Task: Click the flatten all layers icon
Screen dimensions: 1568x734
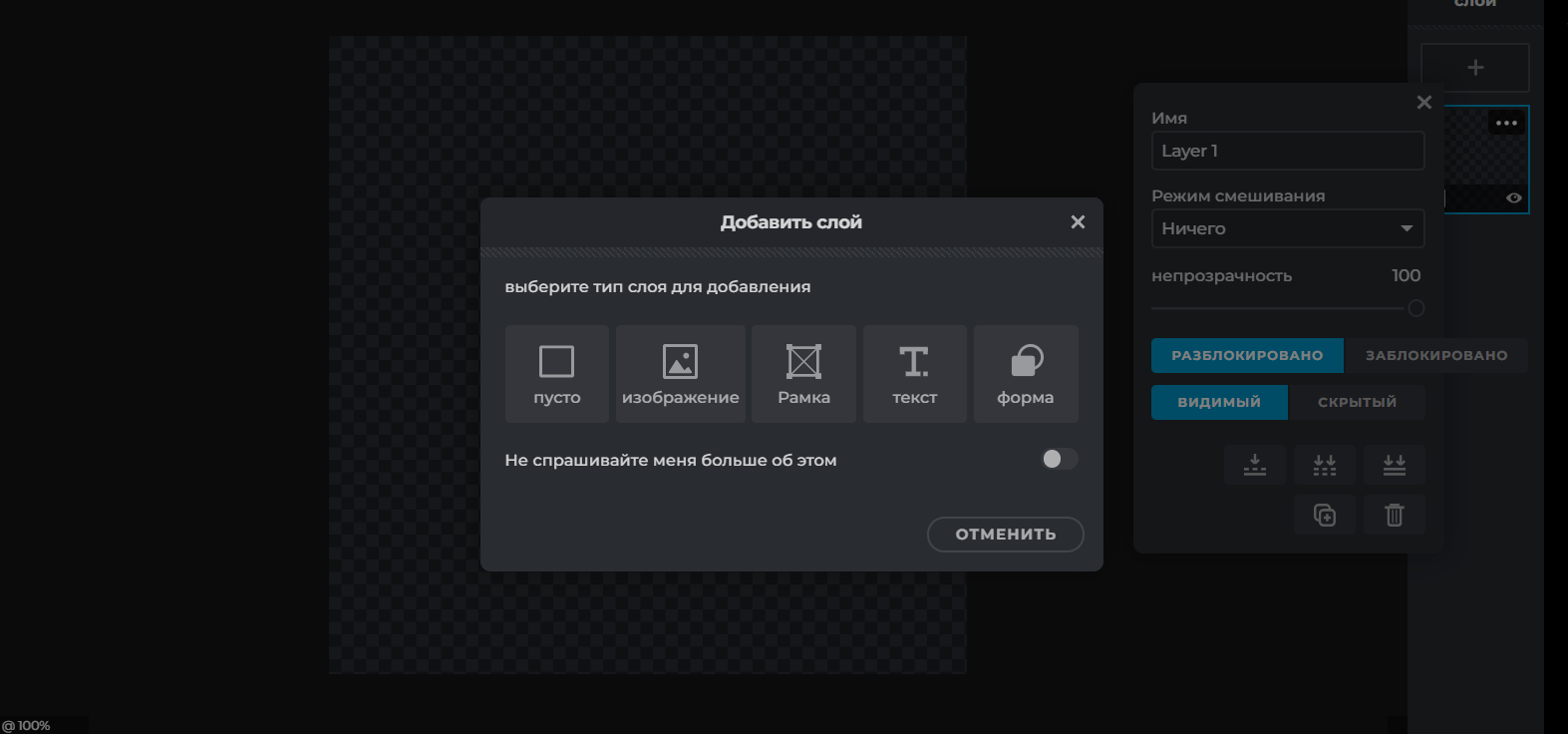Action: click(x=1395, y=465)
